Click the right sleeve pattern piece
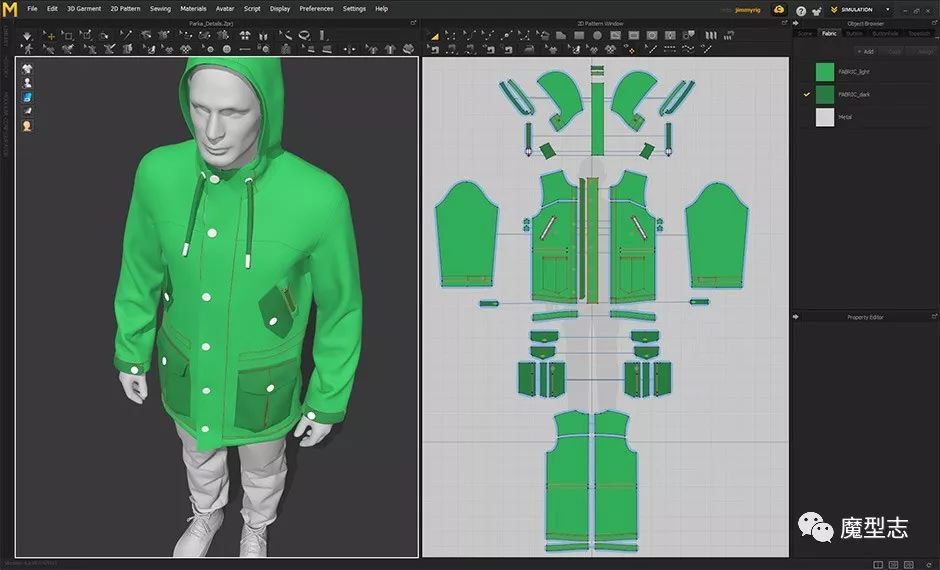This screenshot has width=940, height=570. [x=716, y=235]
